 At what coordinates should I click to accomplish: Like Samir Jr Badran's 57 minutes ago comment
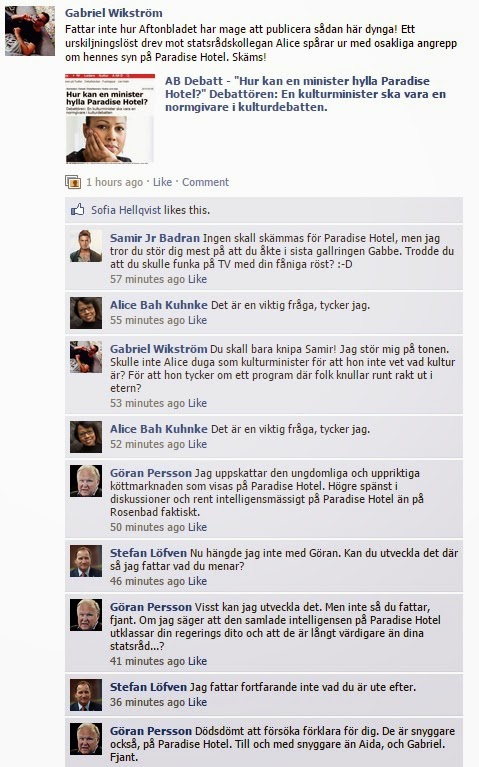[x=198, y=279]
